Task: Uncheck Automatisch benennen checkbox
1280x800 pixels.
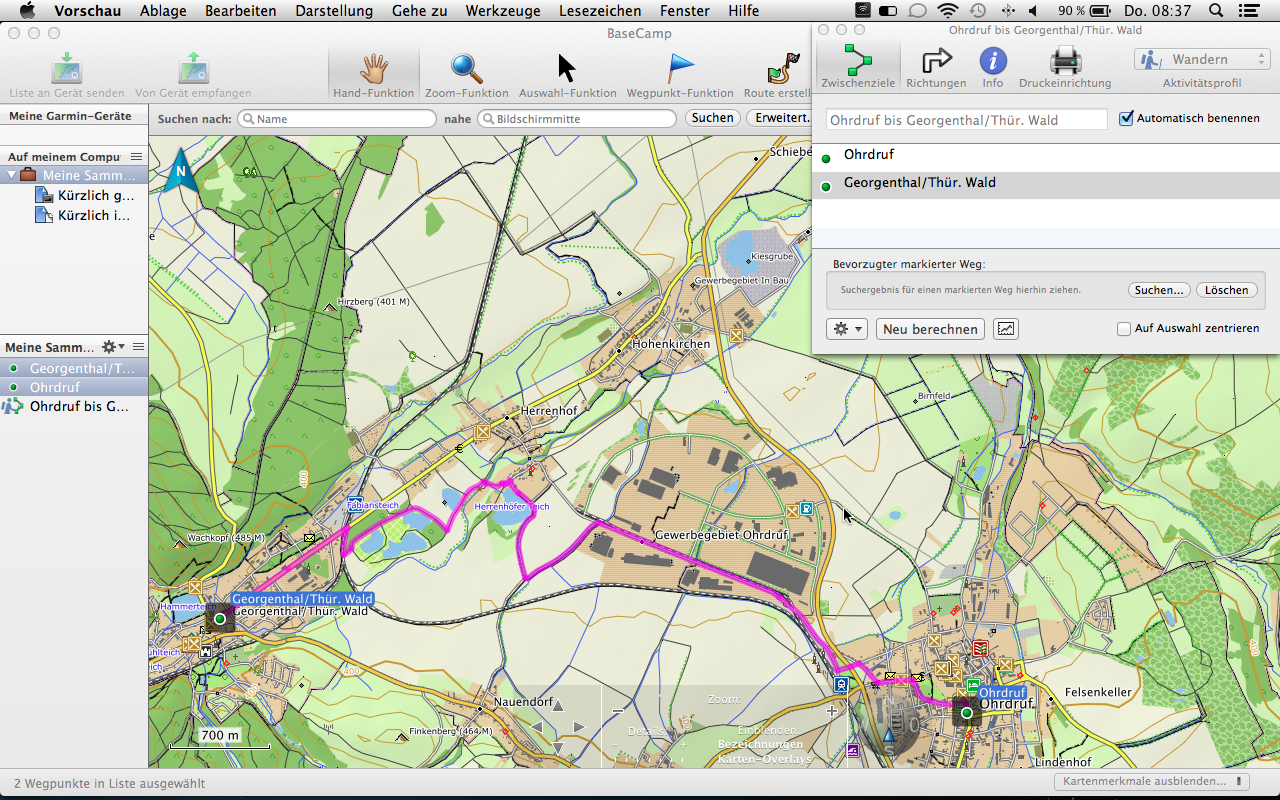Action: click(x=1127, y=119)
